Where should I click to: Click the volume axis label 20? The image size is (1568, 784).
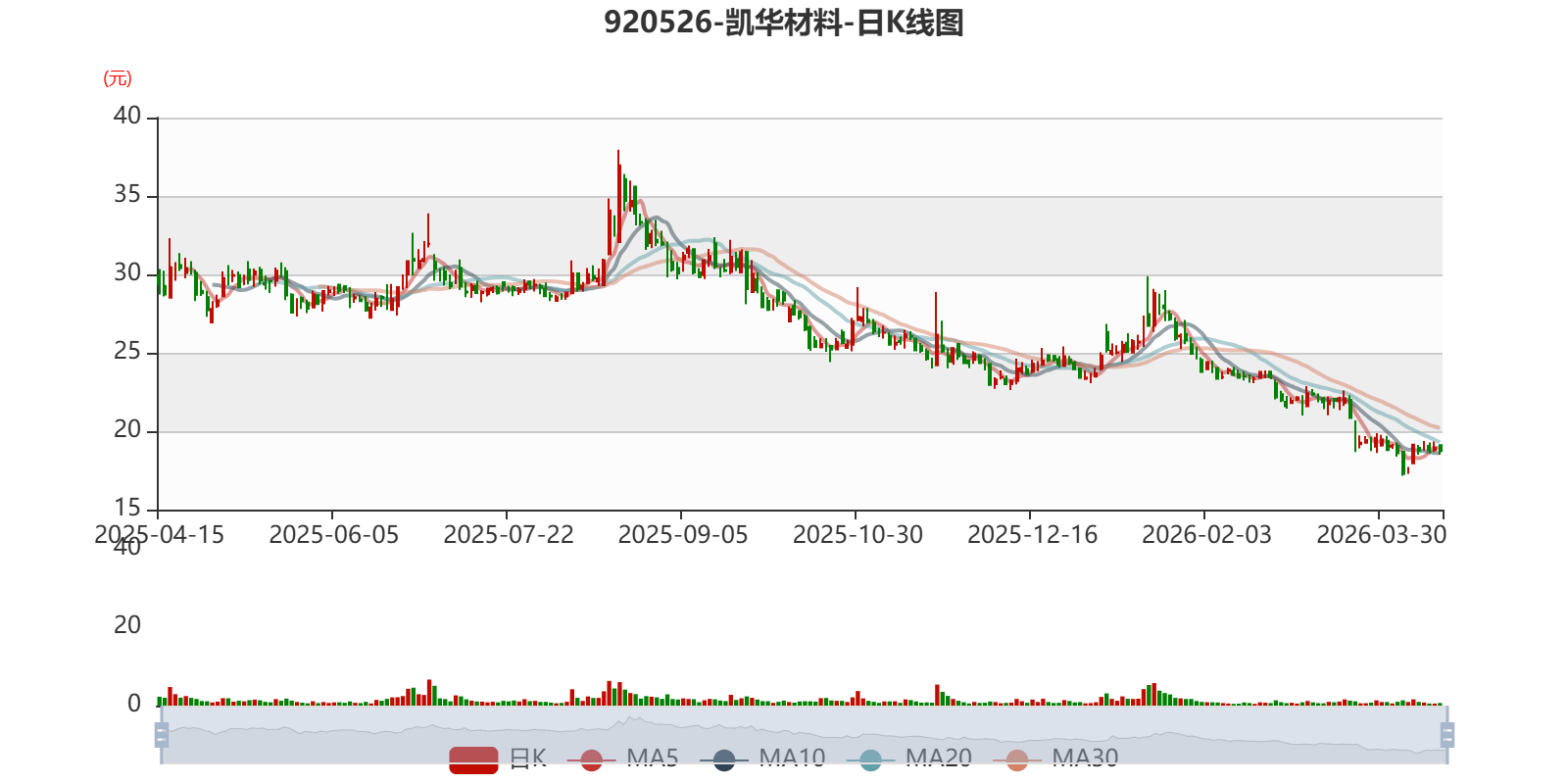[x=127, y=625]
